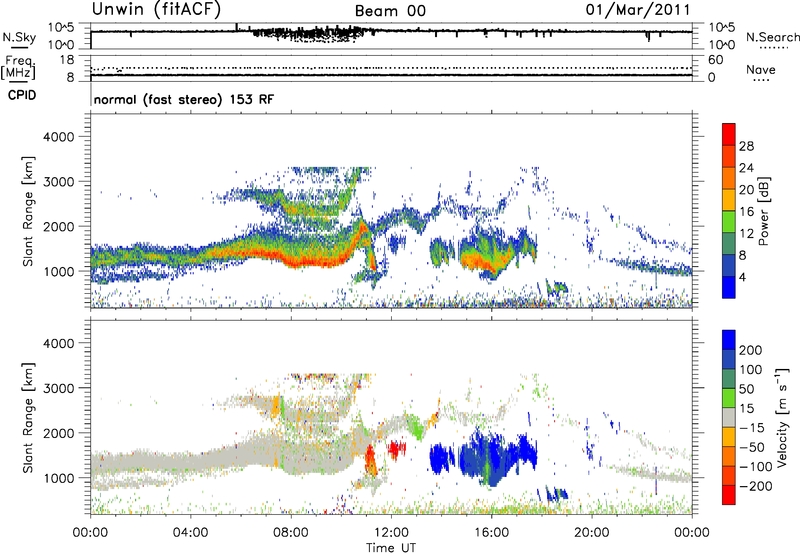Click the '3000' tick of the velocity panel
Image resolution: width=800 pixels, height=554 pixels.
coord(58,388)
